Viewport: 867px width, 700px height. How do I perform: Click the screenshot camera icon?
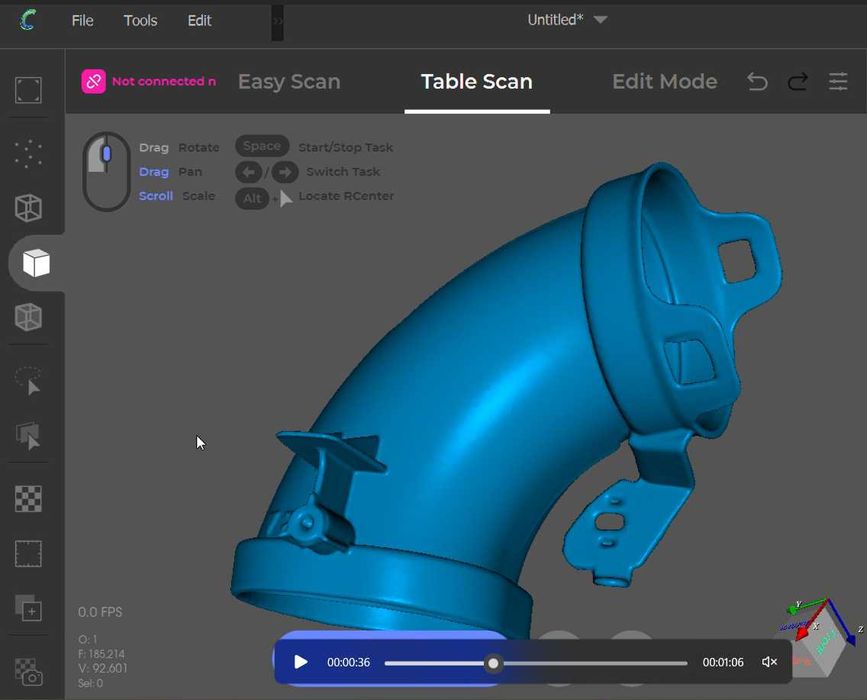pyautogui.click(x=28, y=672)
